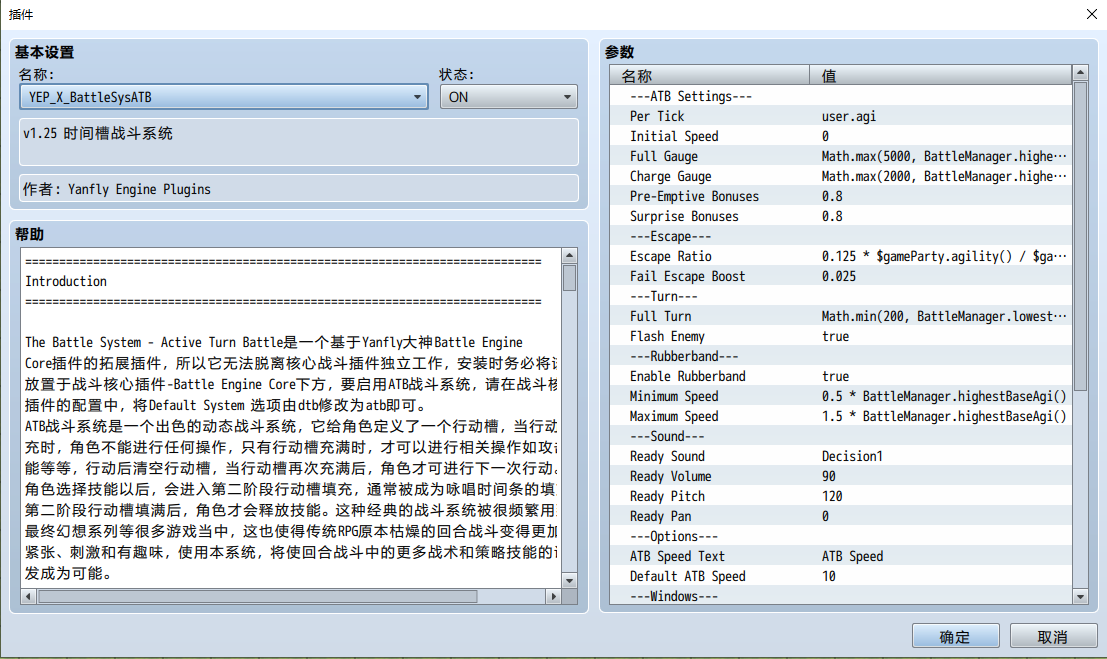
Task: Select the Ready Pan parameter row
Action: [x=841, y=516]
